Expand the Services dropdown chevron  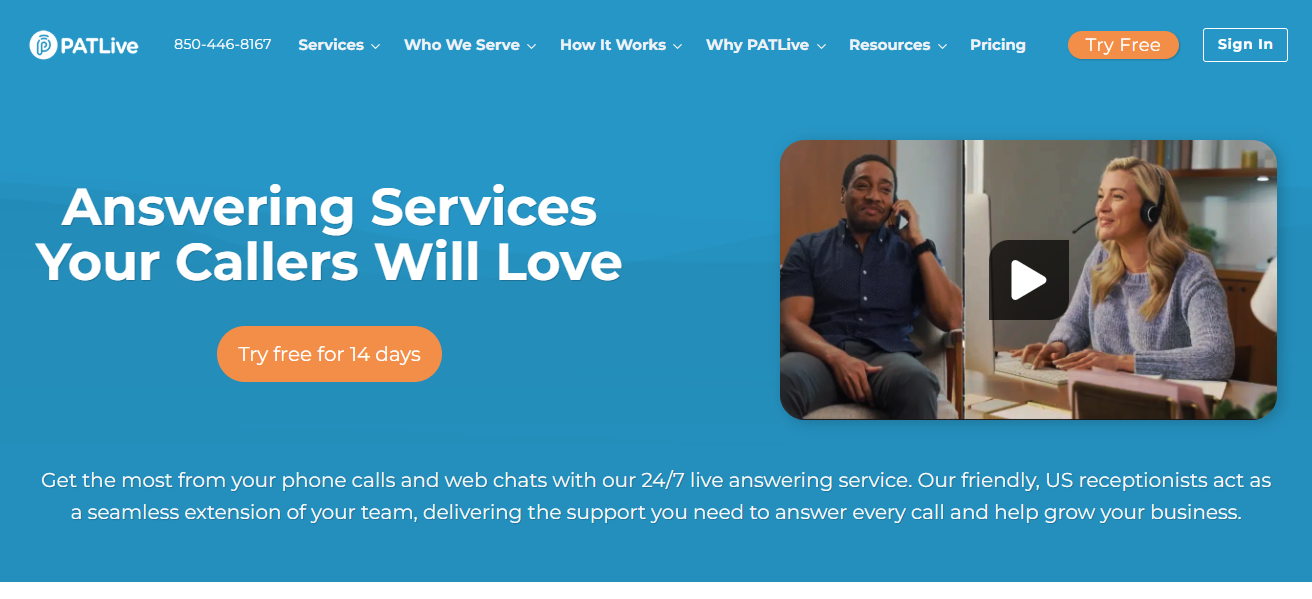click(375, 46)
